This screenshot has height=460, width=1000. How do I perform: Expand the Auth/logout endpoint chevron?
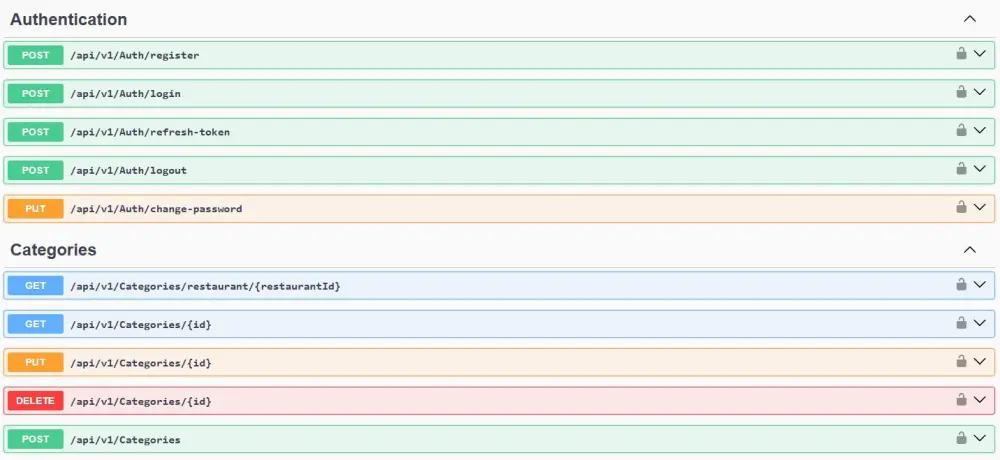[980, 169]
